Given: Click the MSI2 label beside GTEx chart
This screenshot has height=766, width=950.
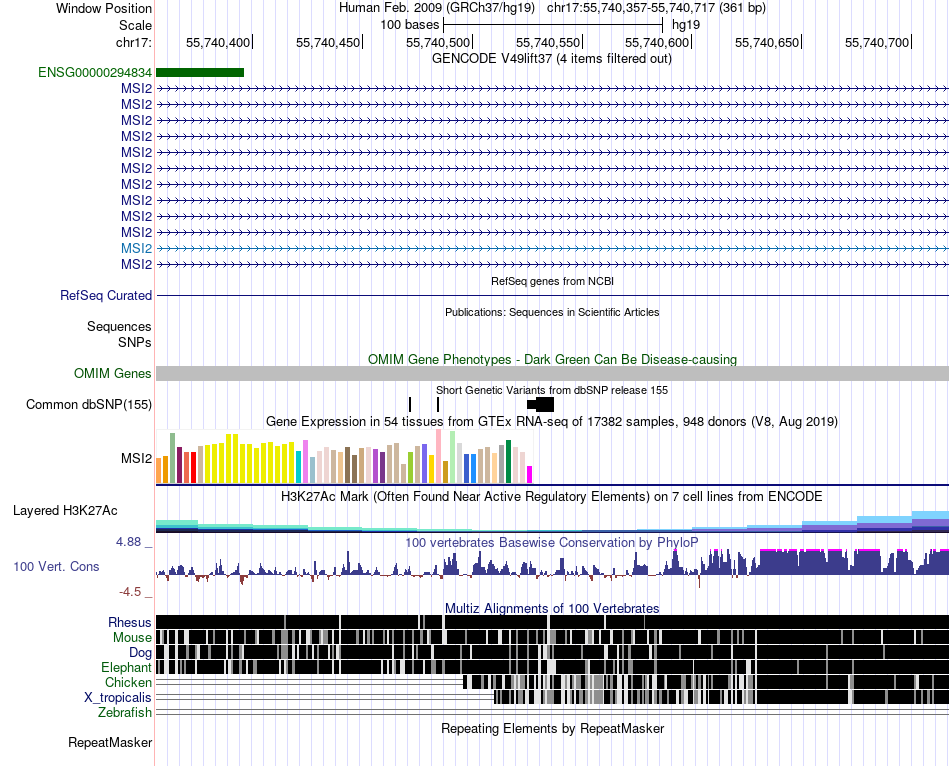Looking at the screenshot, I should coord(136,459).
